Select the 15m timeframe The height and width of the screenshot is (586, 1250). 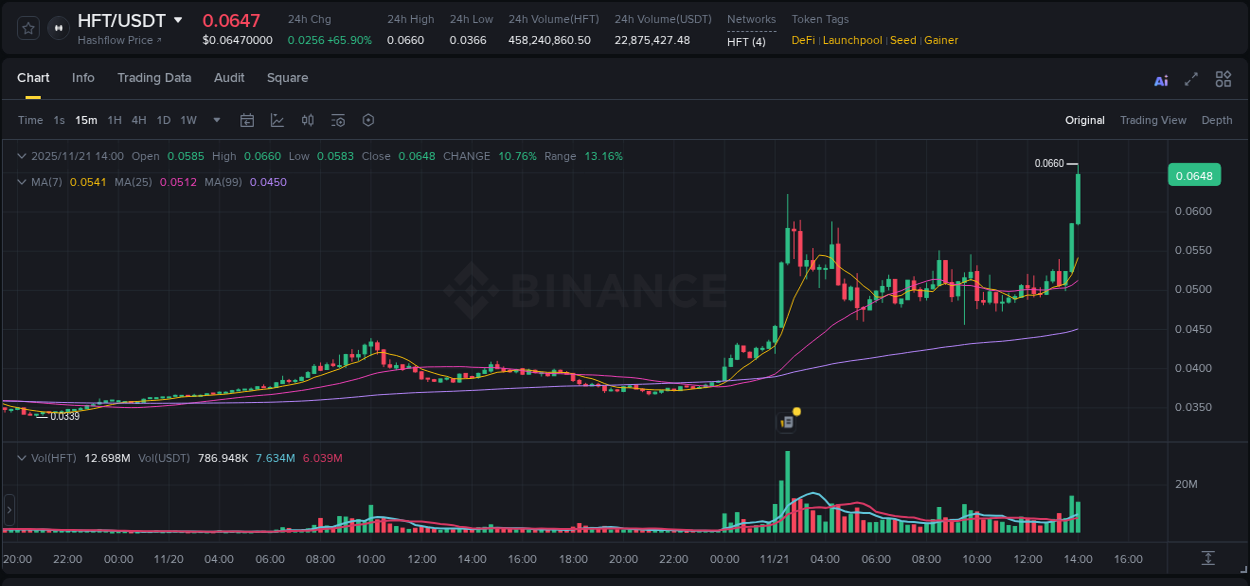86,120
